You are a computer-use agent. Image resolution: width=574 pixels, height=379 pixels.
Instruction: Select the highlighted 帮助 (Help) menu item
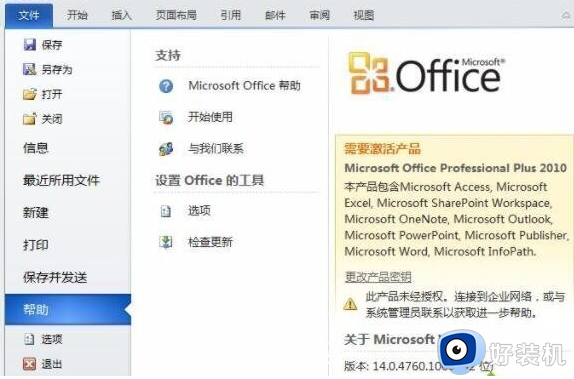(x=68, y=309)
